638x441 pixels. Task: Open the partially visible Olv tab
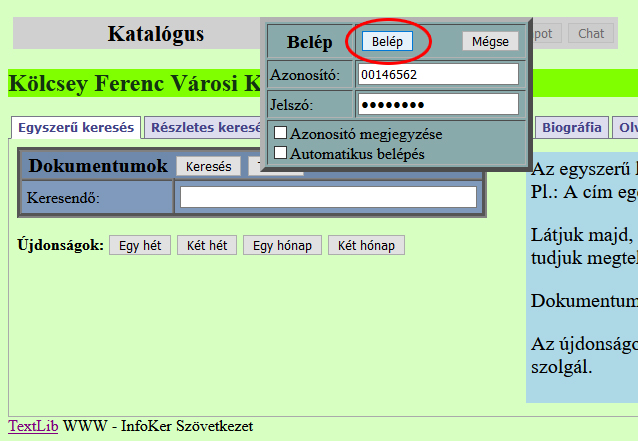pos(627,127)
